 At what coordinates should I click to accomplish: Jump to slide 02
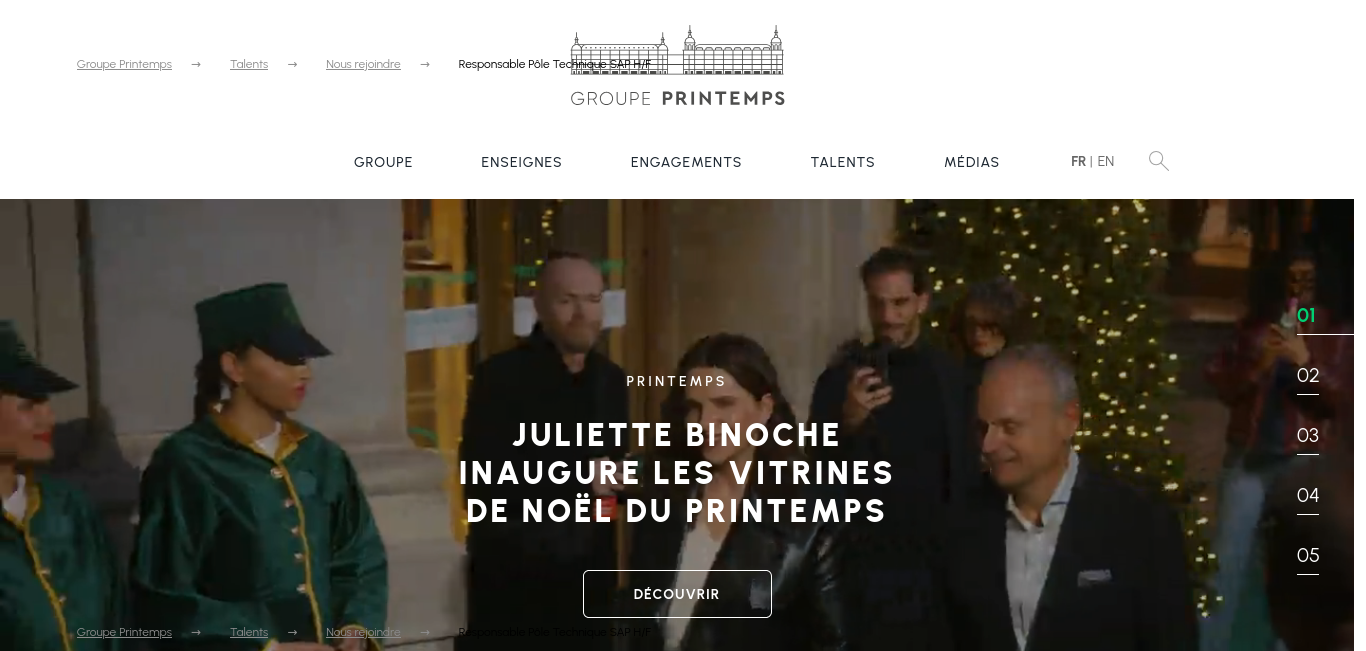[1308, 376]
